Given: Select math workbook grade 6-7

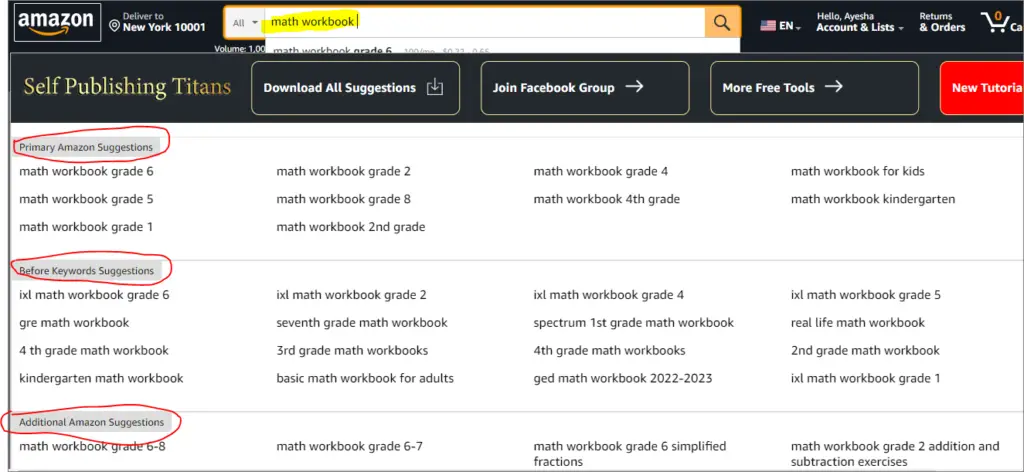Looking at the screenshot, I should 349,447.
